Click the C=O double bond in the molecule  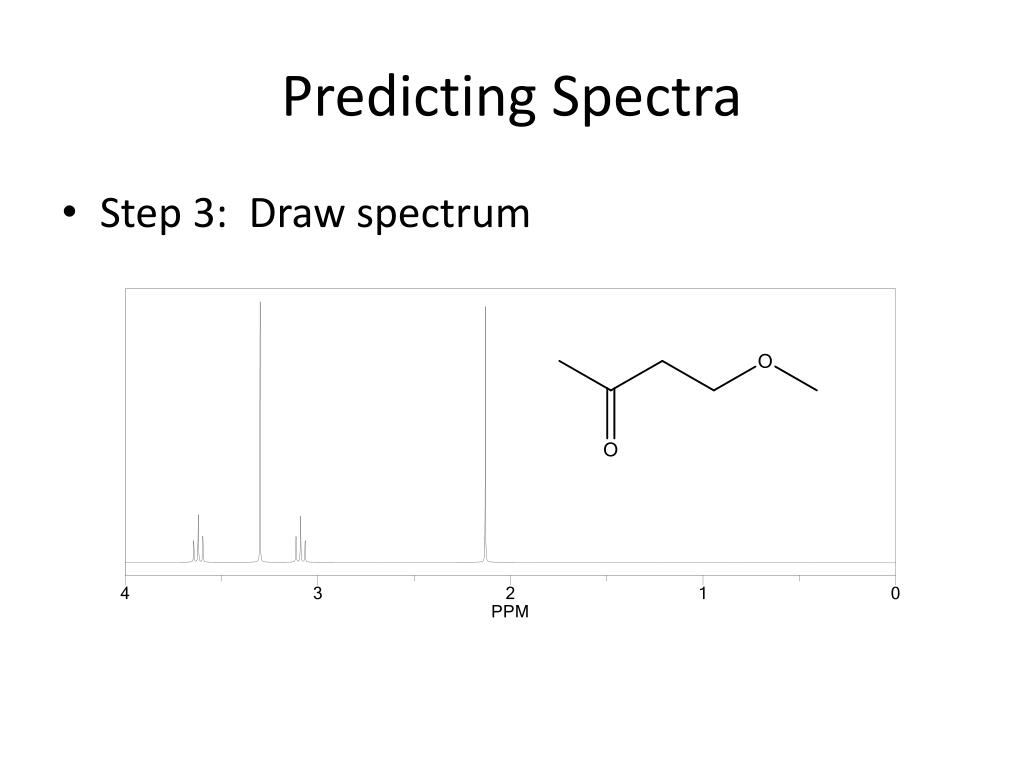(x=611, y=415)
